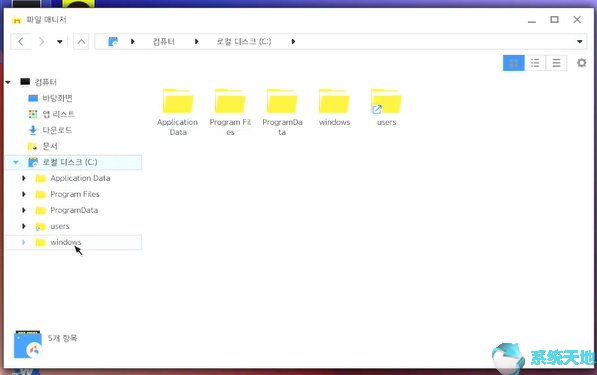
Task: Click the 바탕화면 desktop icon in sidebar
Action: tap(33, 98)
